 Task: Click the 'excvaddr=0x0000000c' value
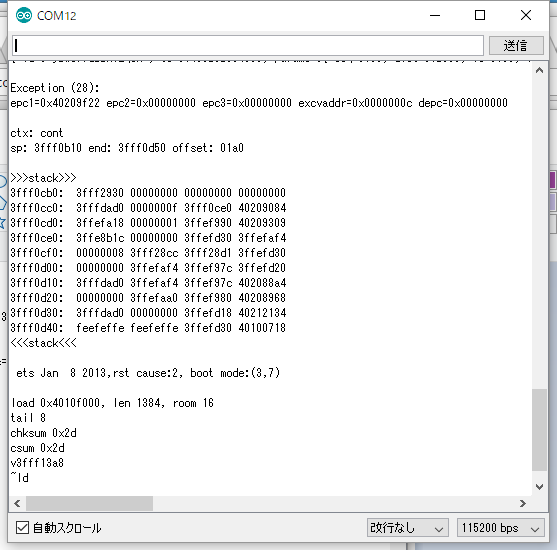pos(355,103)
